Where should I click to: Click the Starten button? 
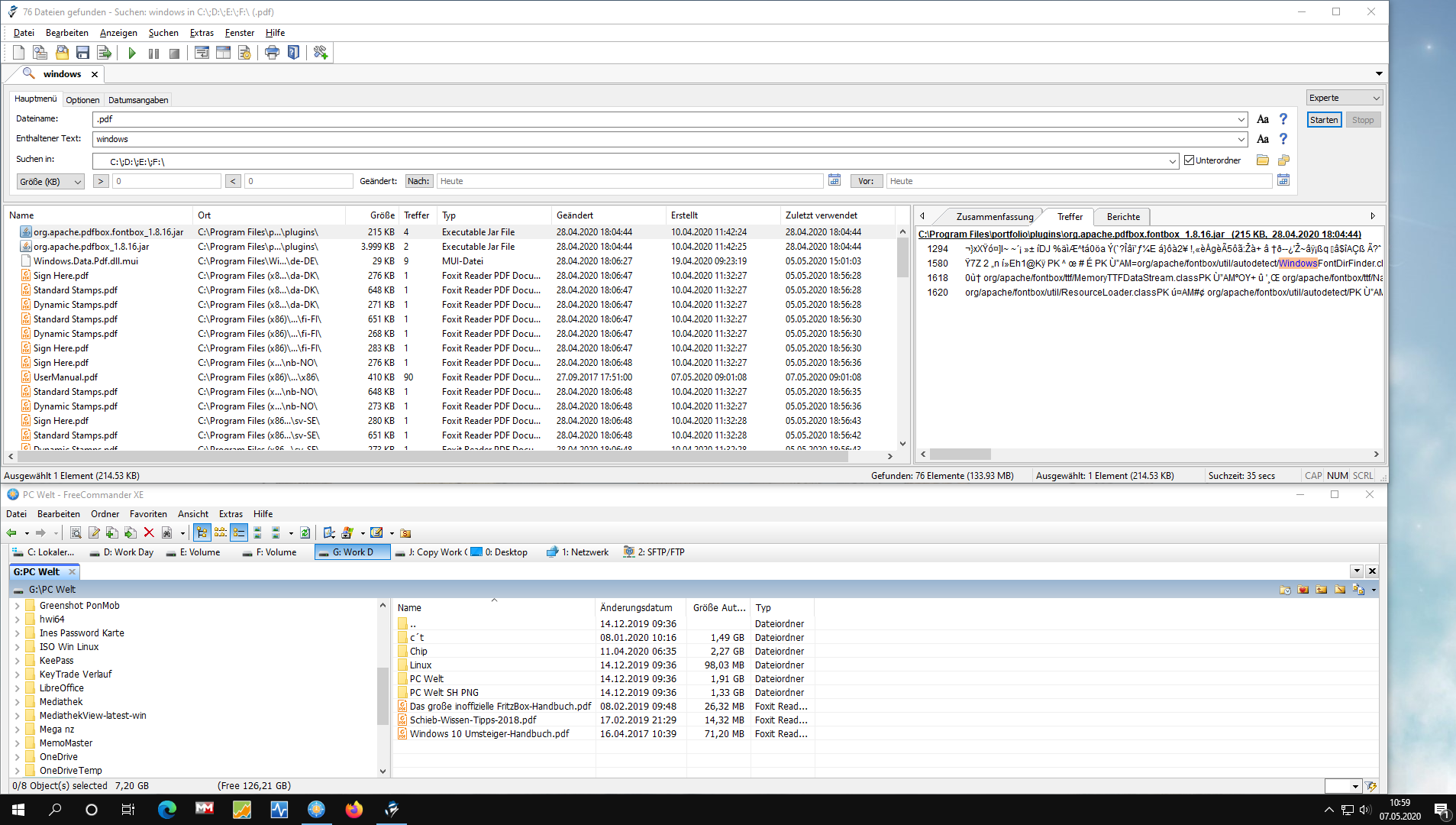click(x=1324, y=120)
